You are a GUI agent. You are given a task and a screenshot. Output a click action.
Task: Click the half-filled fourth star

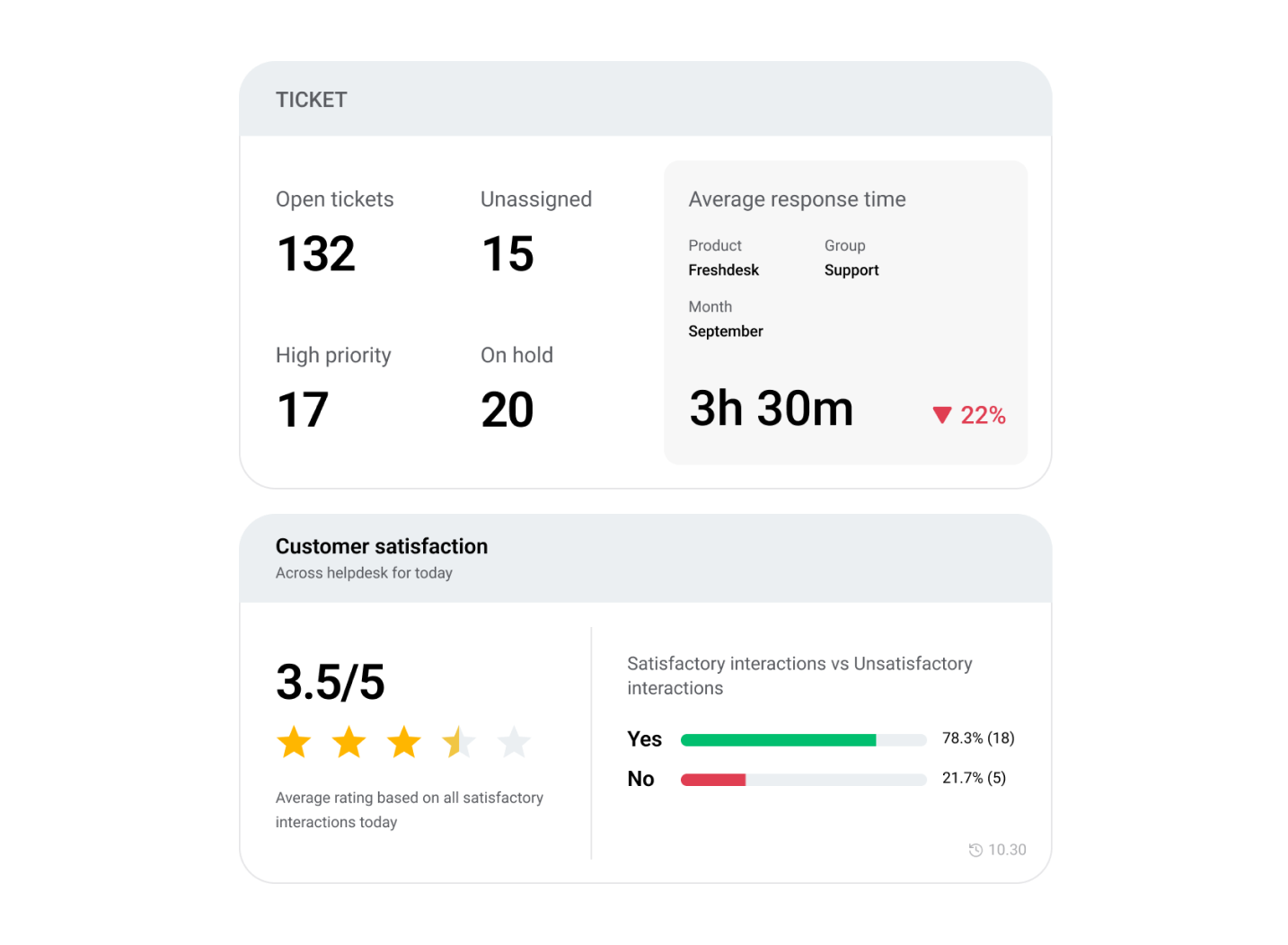459,742
